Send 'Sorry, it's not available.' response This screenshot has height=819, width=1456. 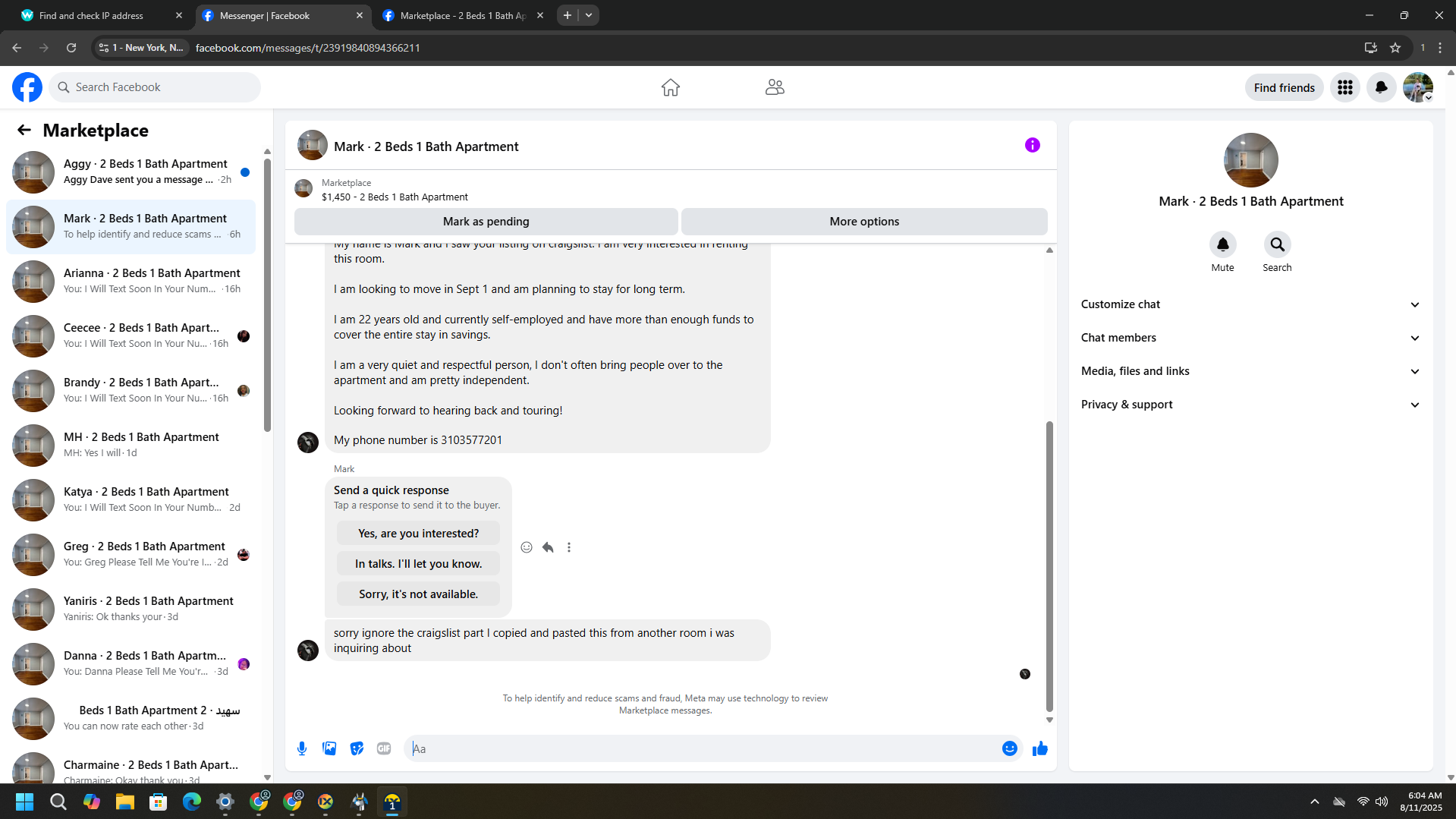pos(418,594)
